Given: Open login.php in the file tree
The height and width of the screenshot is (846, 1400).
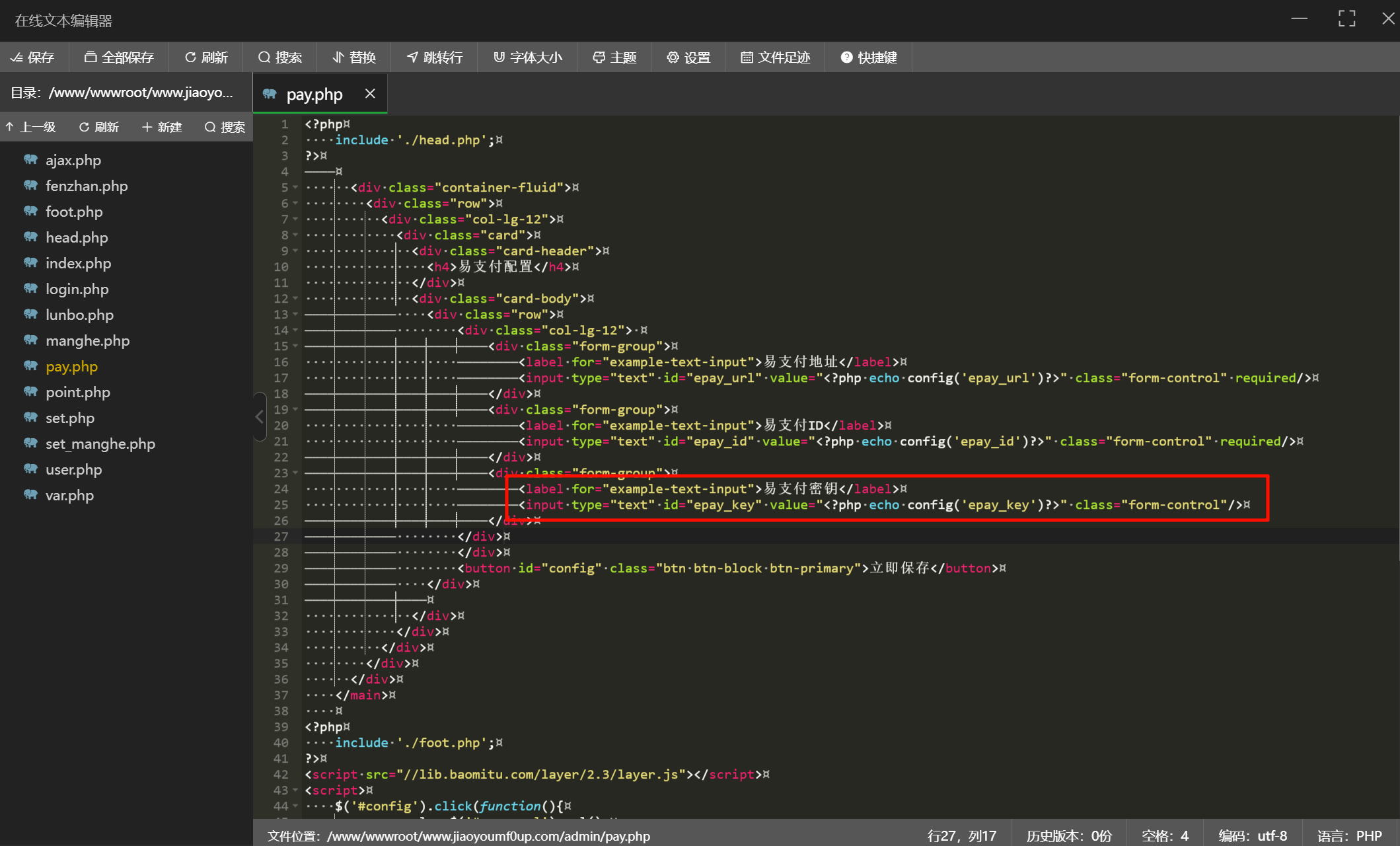Looking at the screenshot, I should tap(77, 289).
